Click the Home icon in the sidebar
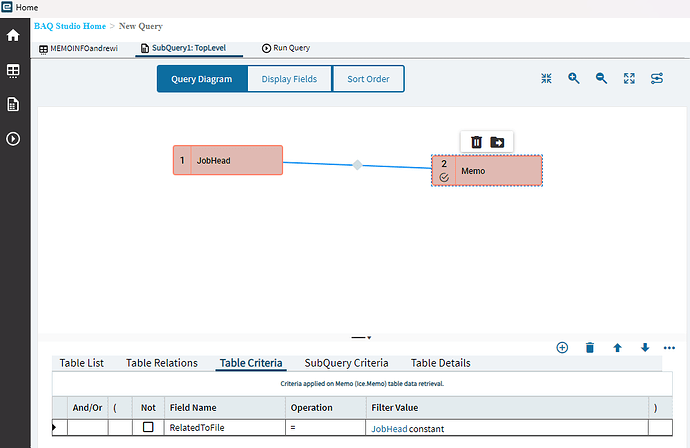 pos(13,35)
